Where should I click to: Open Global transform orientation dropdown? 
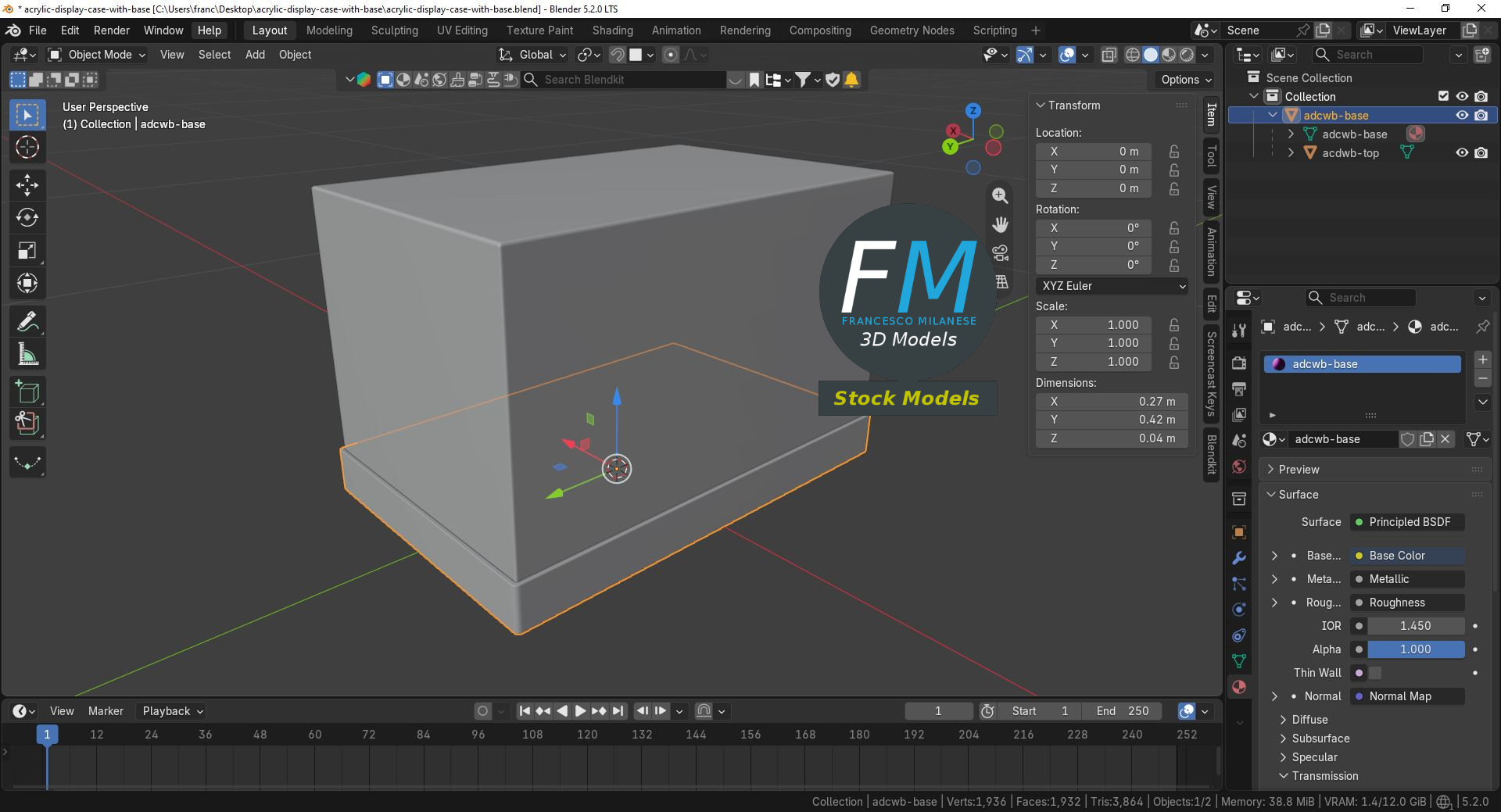[x=532, y=55]
